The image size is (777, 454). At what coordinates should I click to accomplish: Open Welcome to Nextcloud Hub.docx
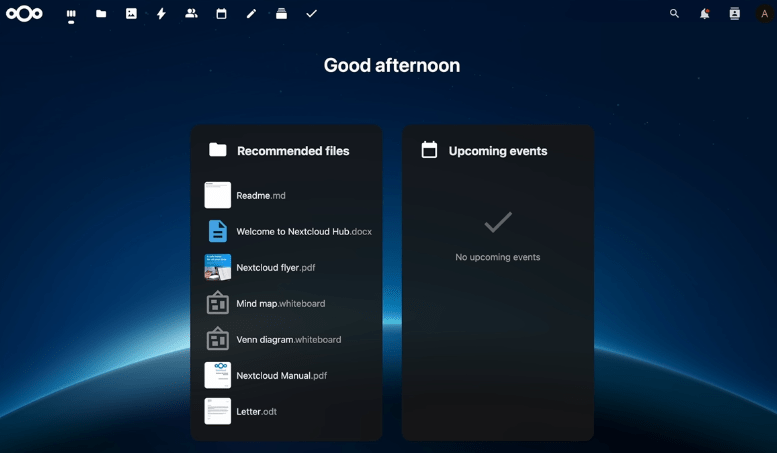tap(303, 232)
